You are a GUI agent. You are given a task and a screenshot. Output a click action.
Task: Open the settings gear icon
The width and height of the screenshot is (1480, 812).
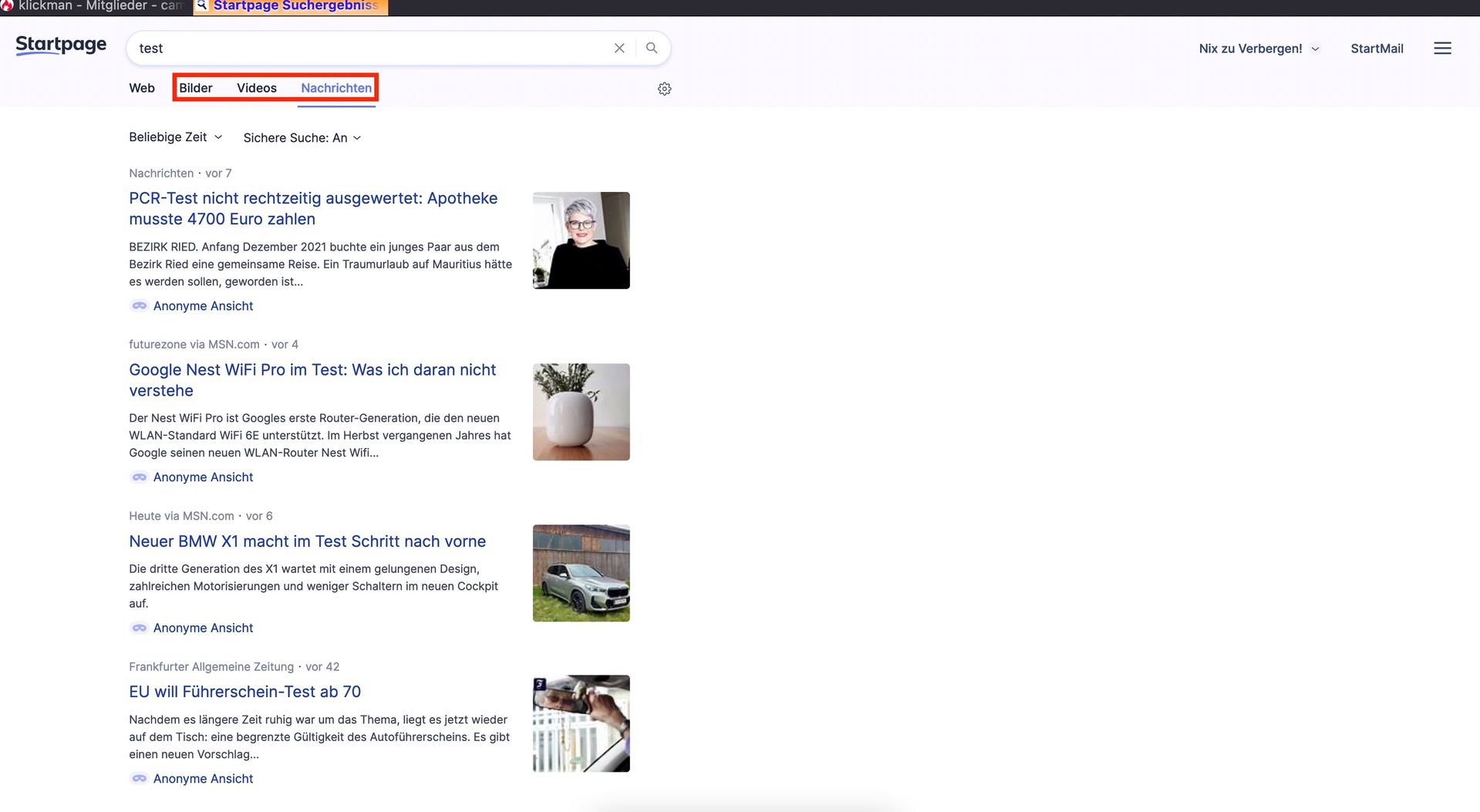664,89
